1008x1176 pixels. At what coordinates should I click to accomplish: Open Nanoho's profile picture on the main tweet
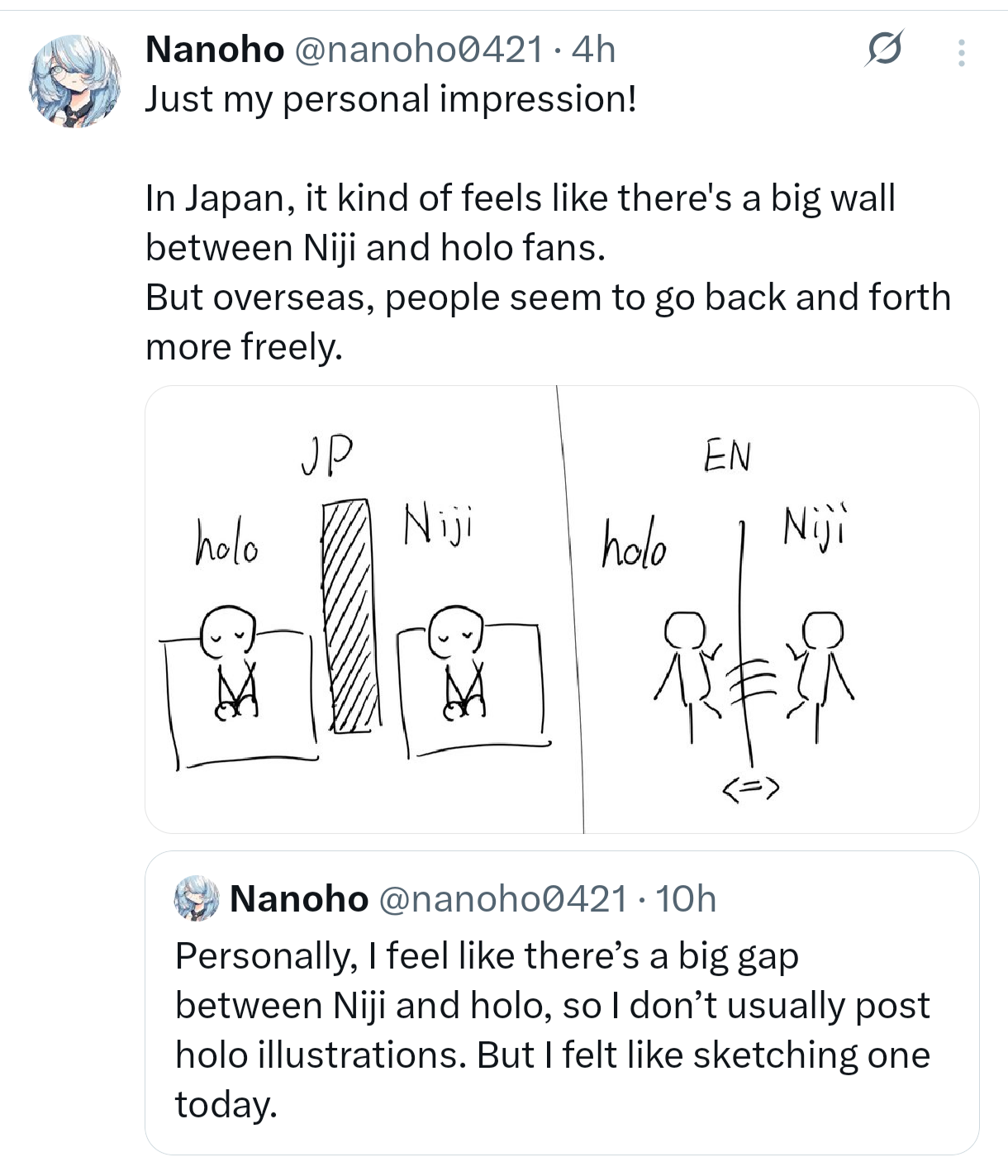point(75,80)
